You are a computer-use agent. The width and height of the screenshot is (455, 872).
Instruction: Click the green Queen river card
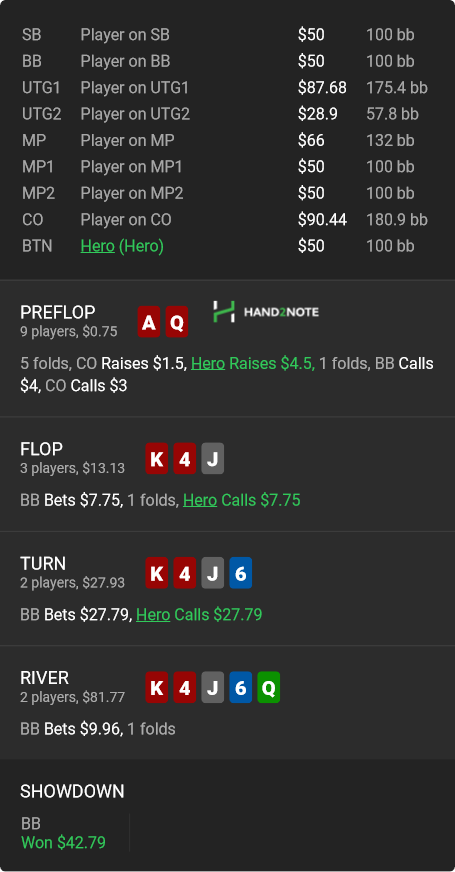268,687
